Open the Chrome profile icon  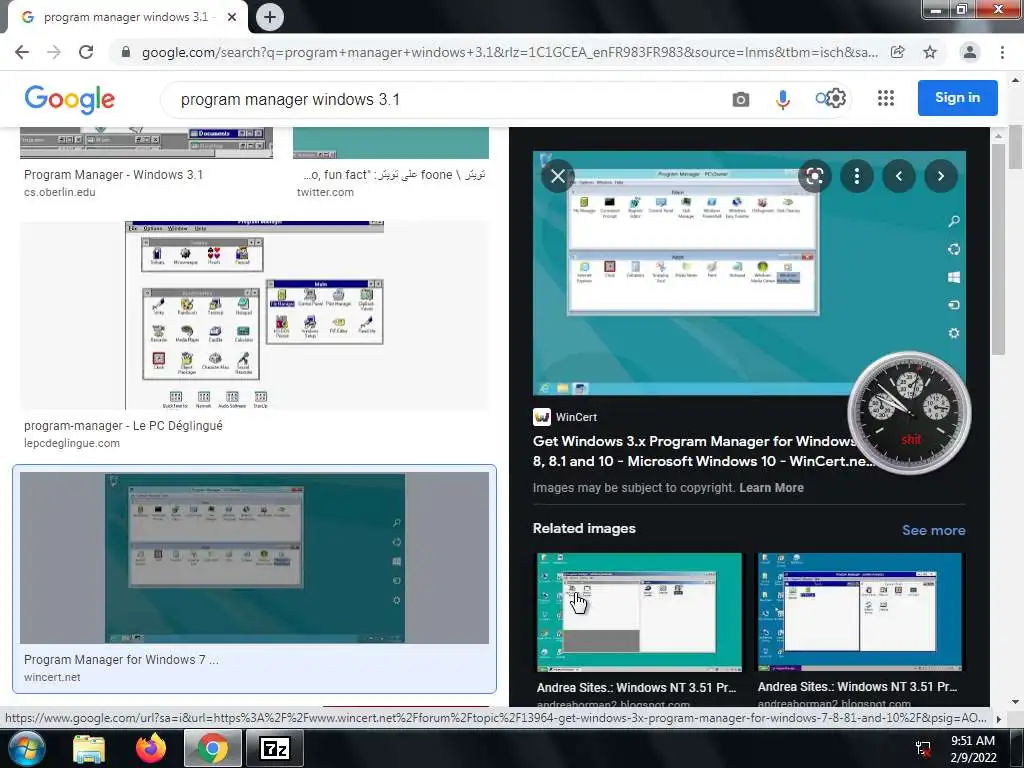pos(970,52)
